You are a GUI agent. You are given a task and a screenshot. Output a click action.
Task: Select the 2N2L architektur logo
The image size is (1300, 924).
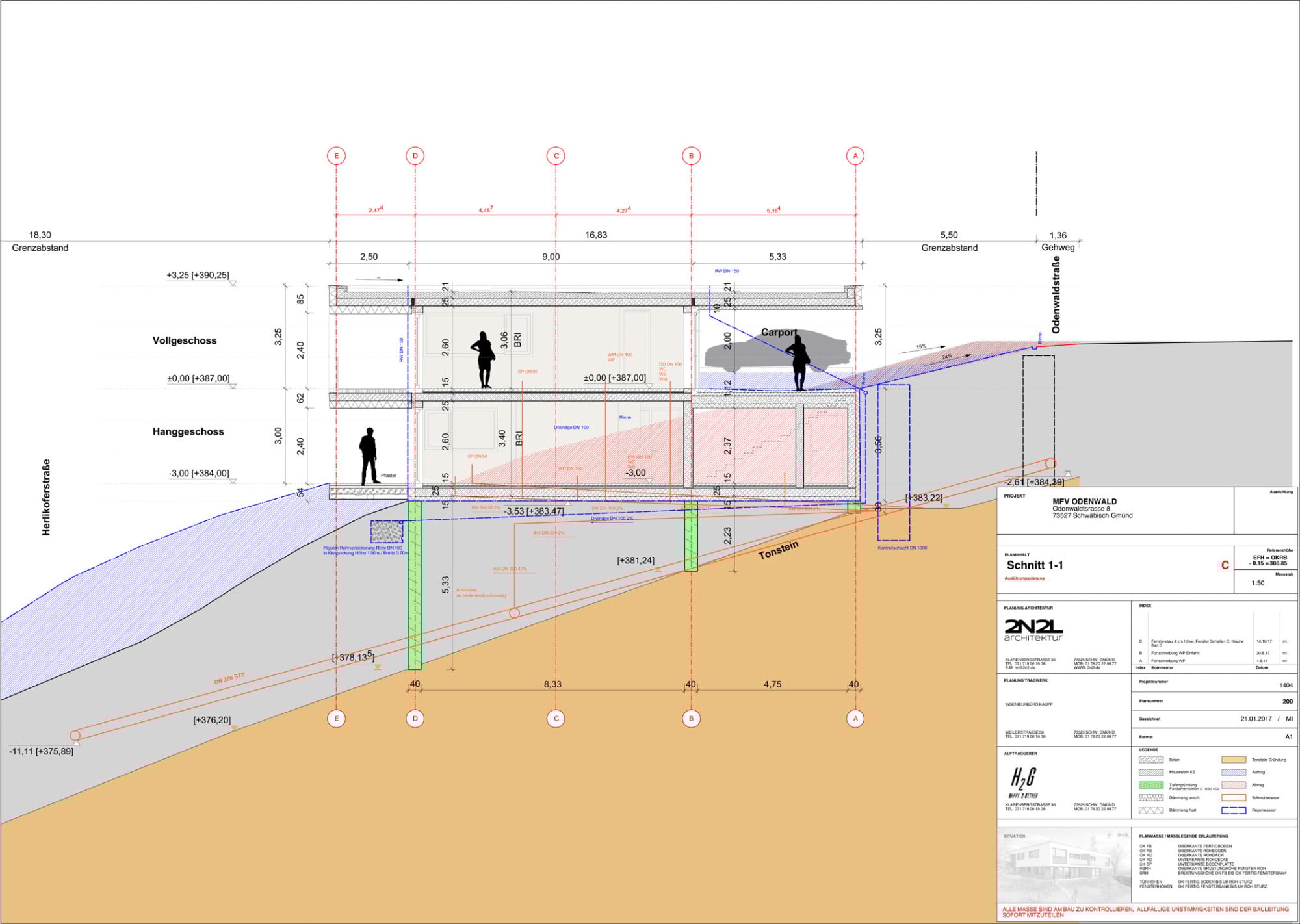pyautogui.click(x=1035, y=627)
